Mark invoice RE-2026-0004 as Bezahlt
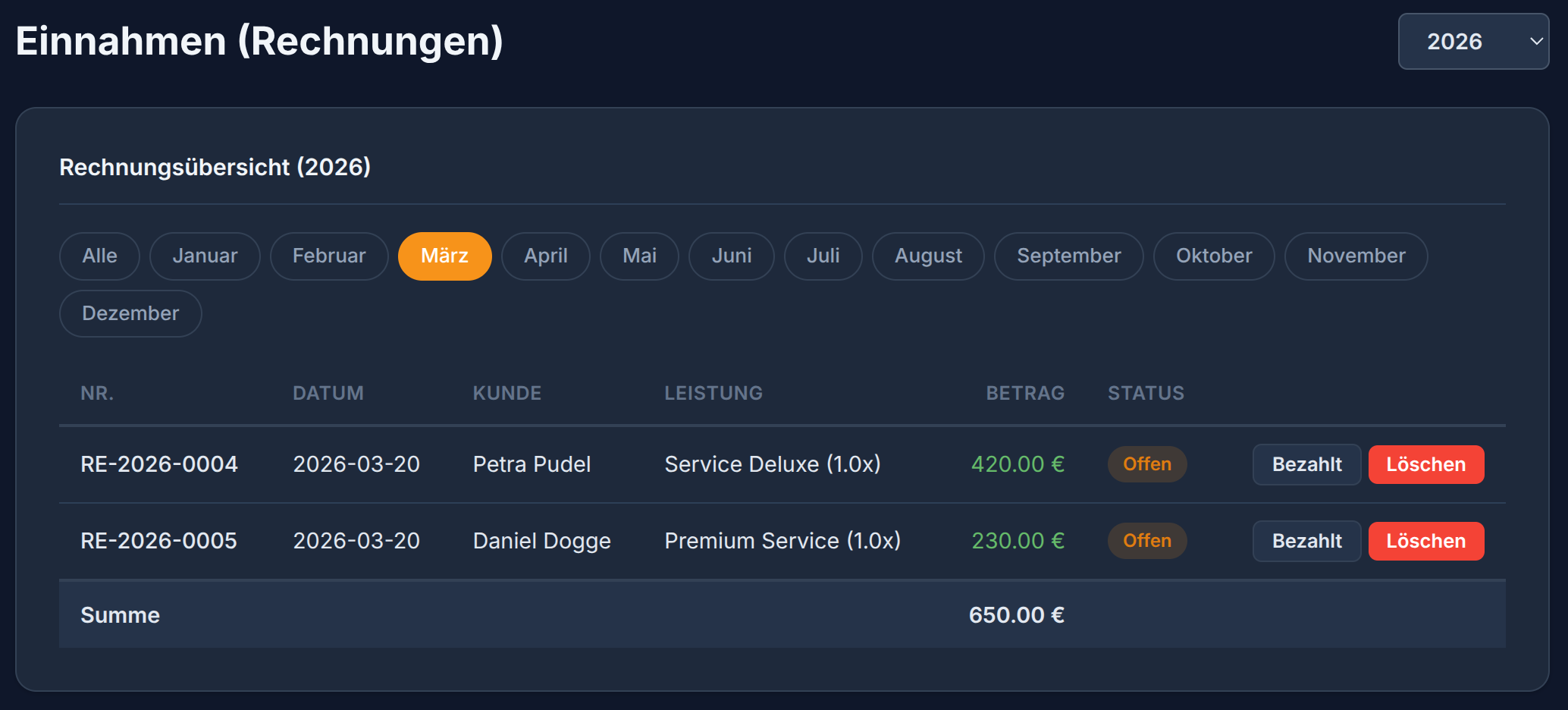Screen dimensions: 1568x710 pyautogui.click(x=1306, y=465)
